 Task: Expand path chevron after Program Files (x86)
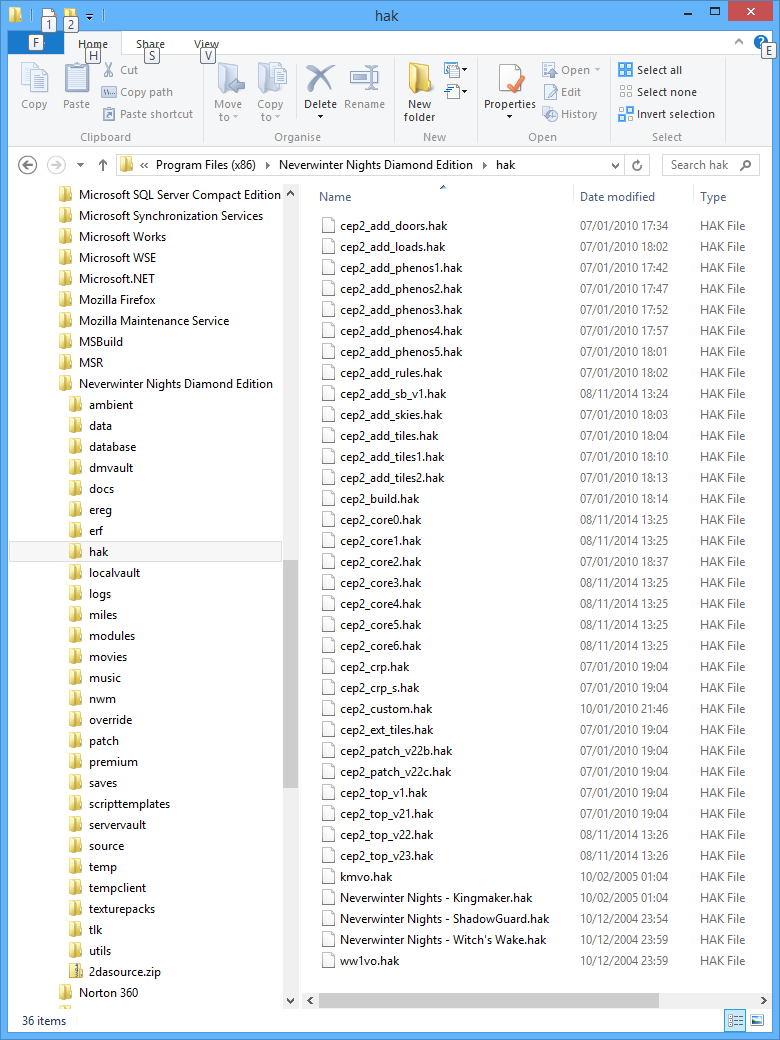coord(268,165)
